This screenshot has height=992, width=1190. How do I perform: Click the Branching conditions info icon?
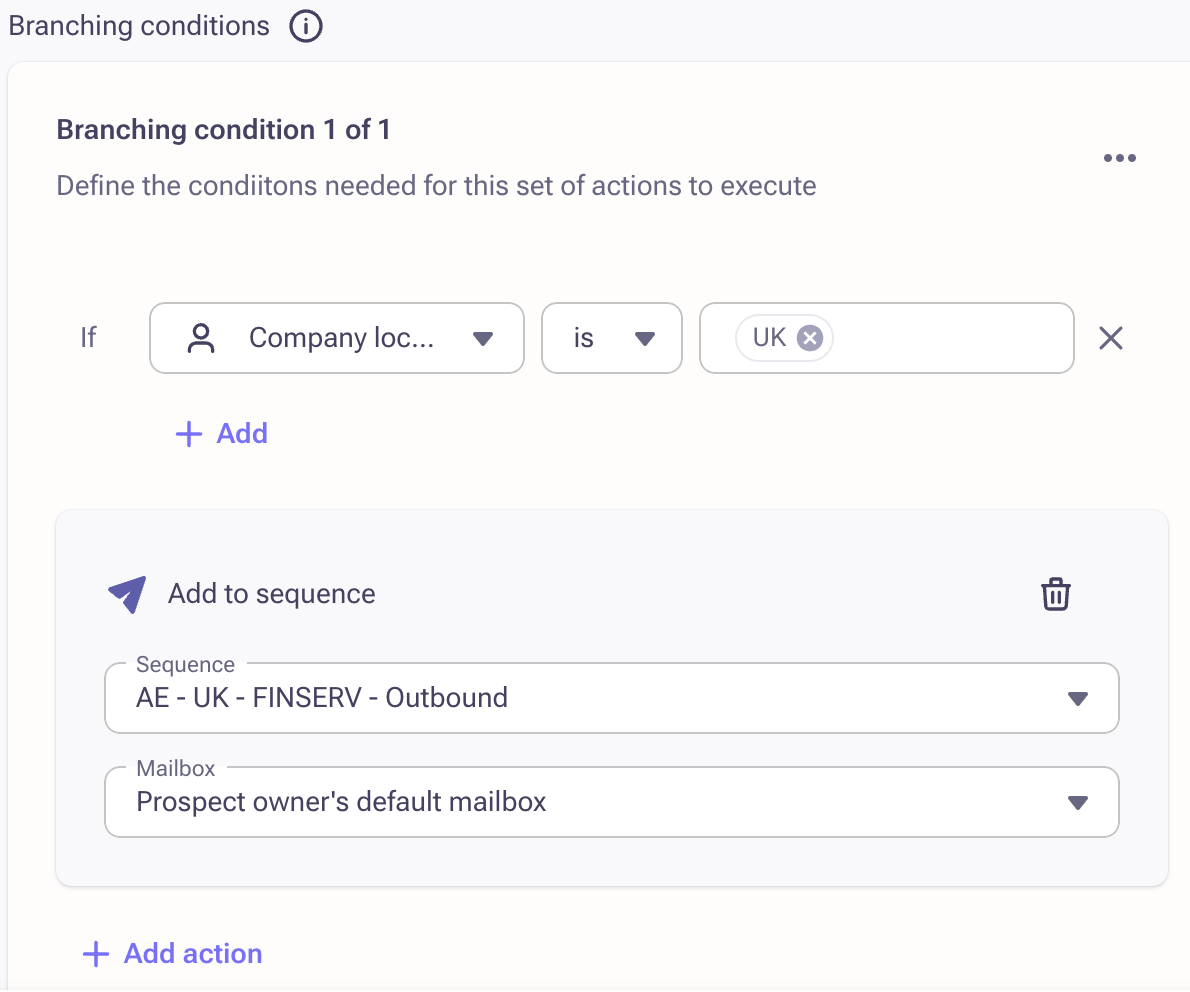tap(305, 26)
